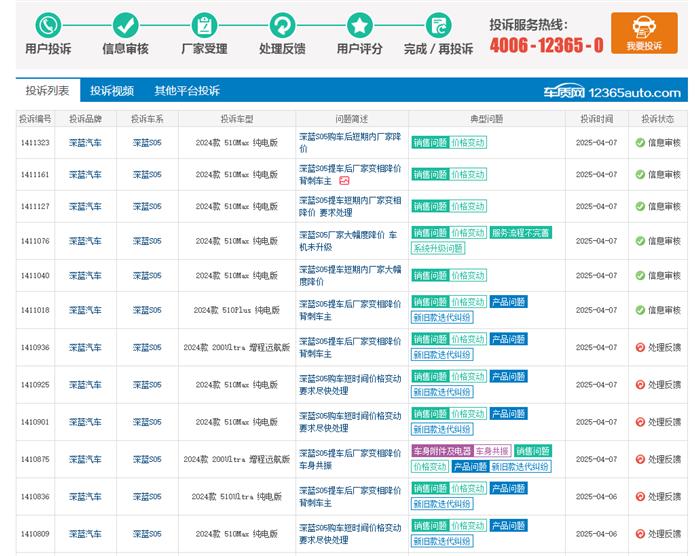Click 信息审核 status text in row 1411040

click(664, 275)
